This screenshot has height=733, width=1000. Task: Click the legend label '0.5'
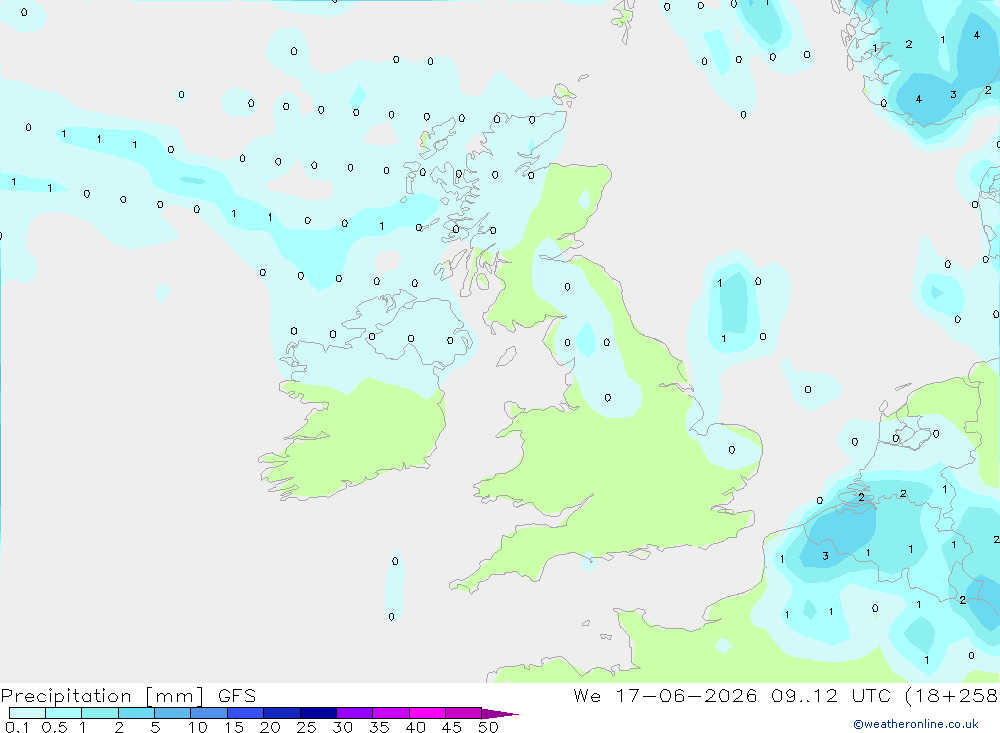pyautogui.click(x=54, y=727)
